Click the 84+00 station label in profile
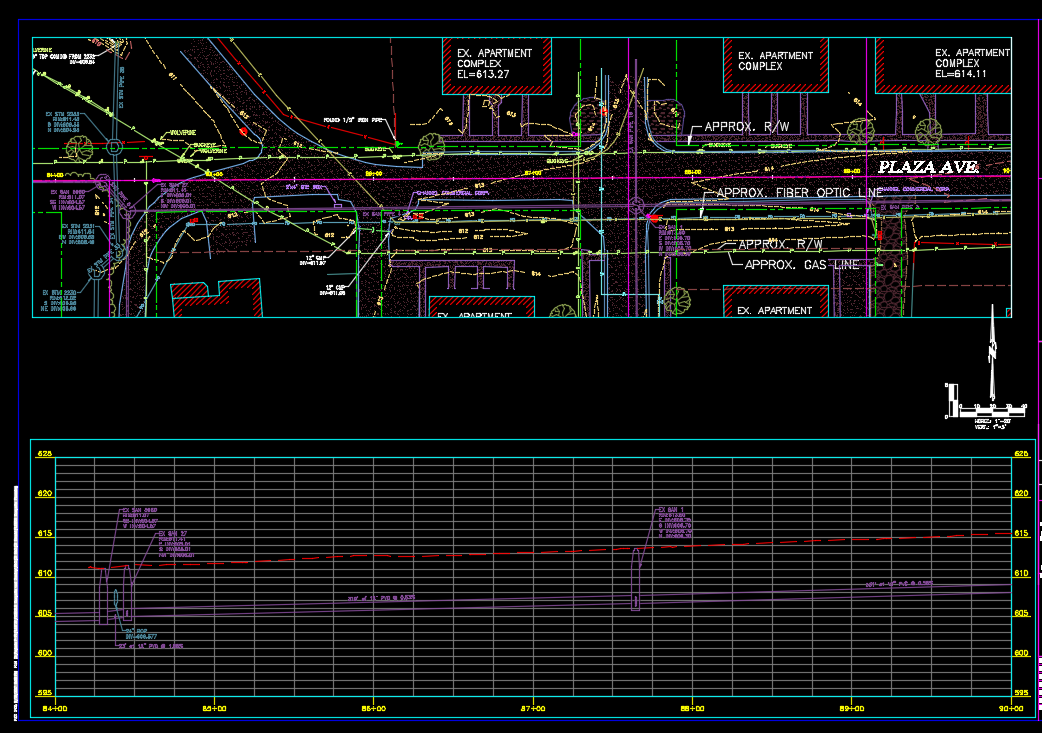 pyautogui.click(x=55, y=708)
